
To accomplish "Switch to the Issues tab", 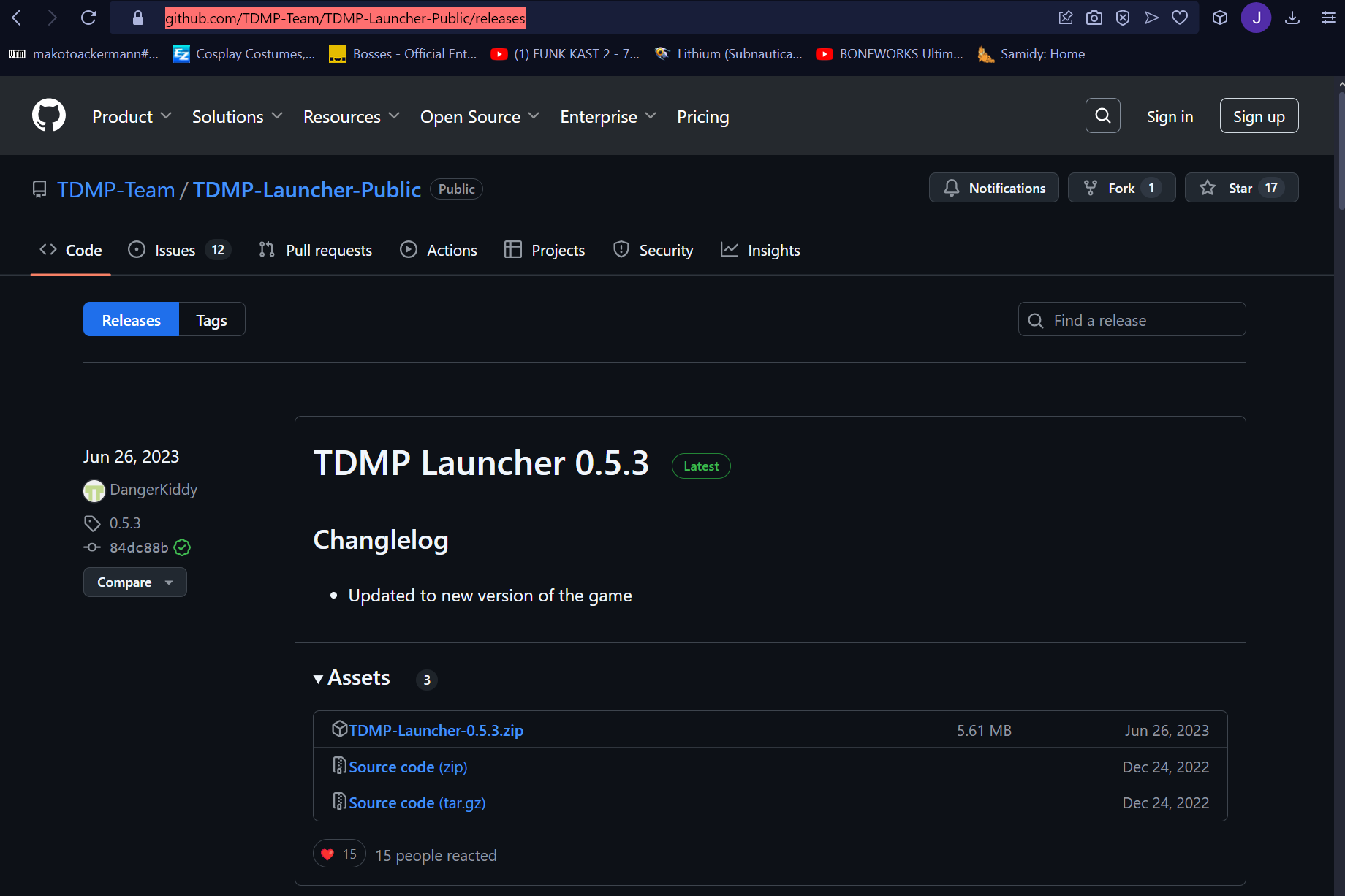I will coord(179,250).
